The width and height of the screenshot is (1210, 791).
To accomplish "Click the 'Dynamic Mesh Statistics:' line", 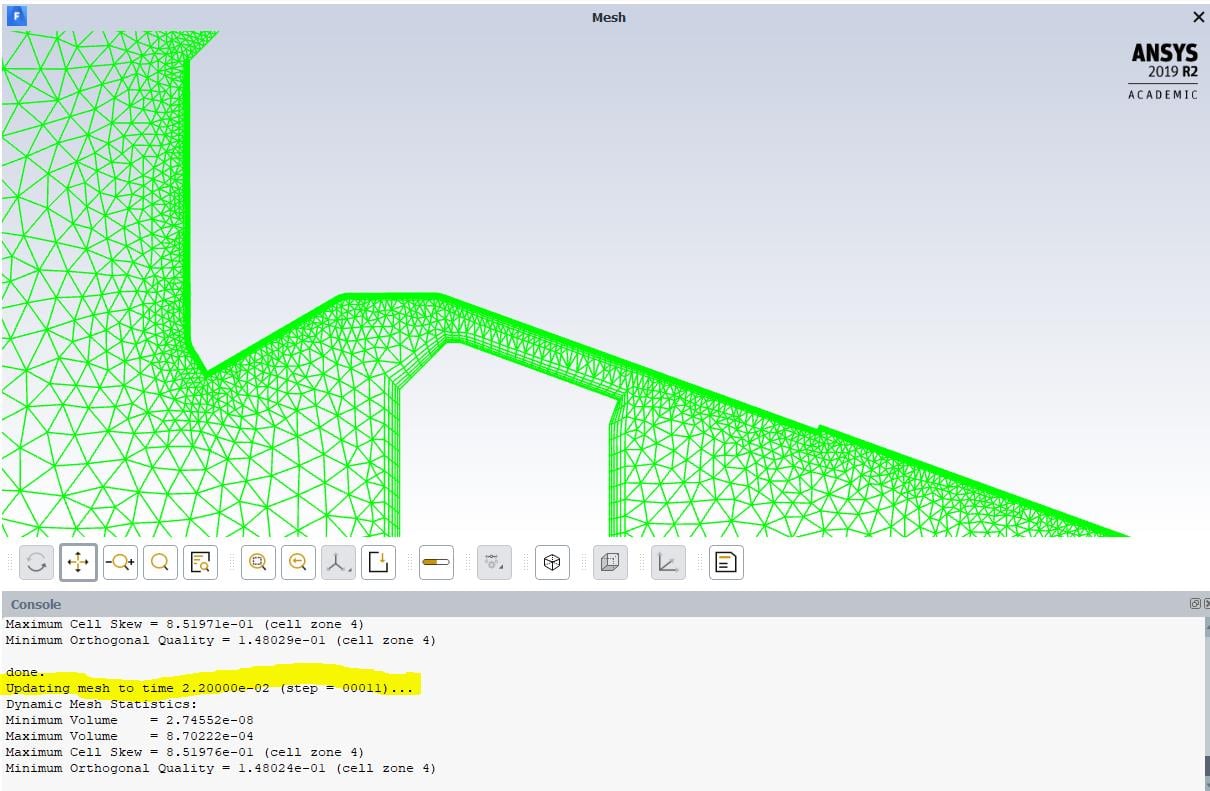I will tap(102, 704).
